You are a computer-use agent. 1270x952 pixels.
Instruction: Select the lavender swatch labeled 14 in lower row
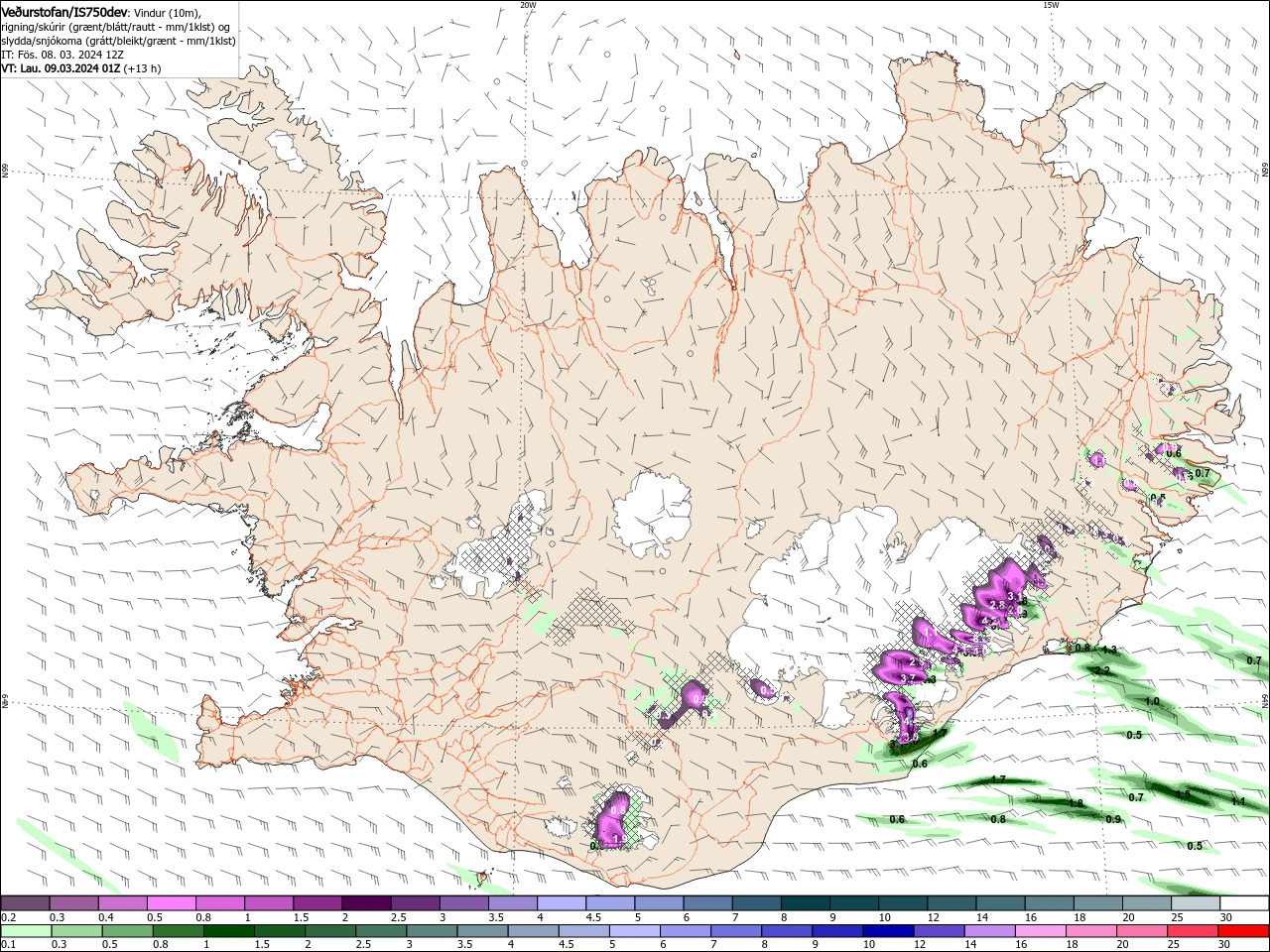pyautogui.click(x=989, y=931)
